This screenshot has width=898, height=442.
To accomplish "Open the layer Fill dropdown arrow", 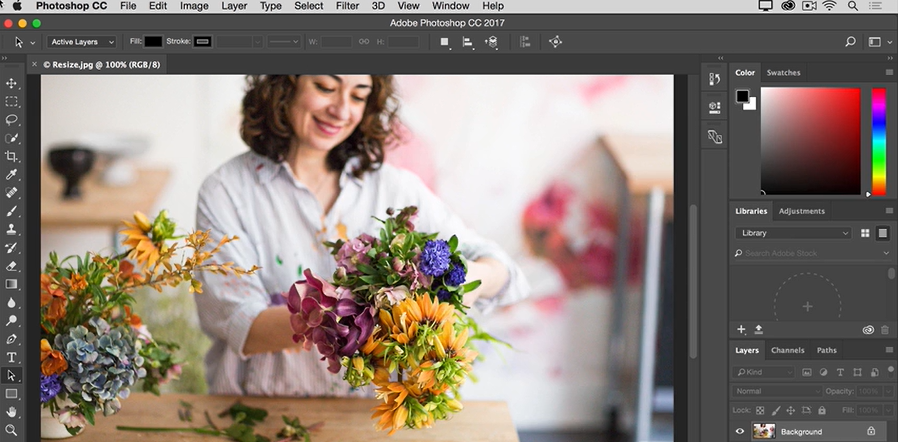I will (x=888, y=411).
